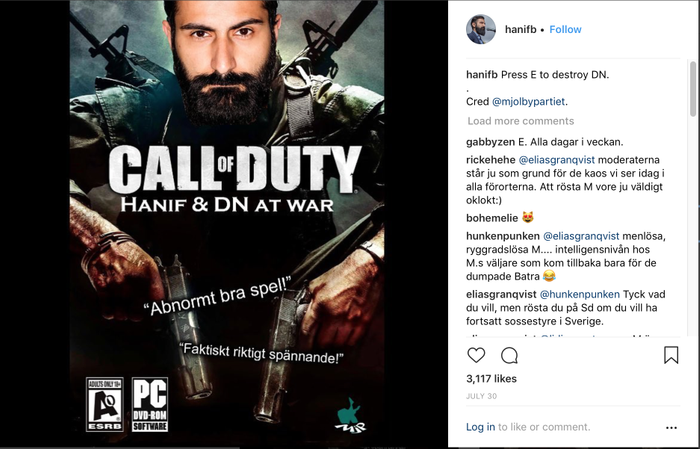Open comments with the speech bubble icon

pos(509,356)
